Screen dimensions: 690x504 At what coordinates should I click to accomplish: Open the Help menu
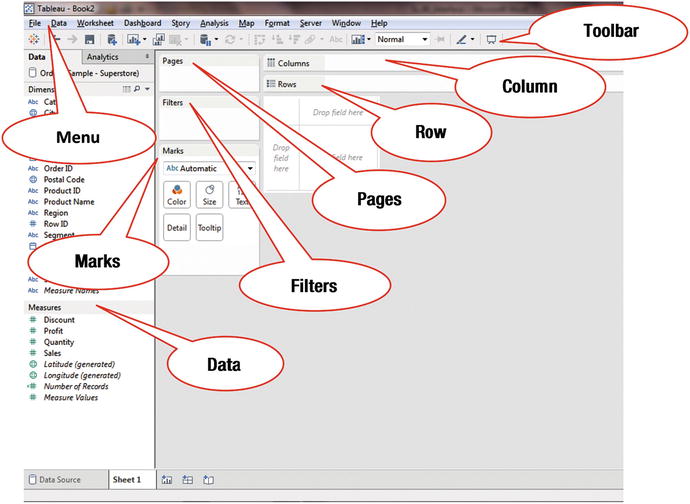click(x=379, y=23)
